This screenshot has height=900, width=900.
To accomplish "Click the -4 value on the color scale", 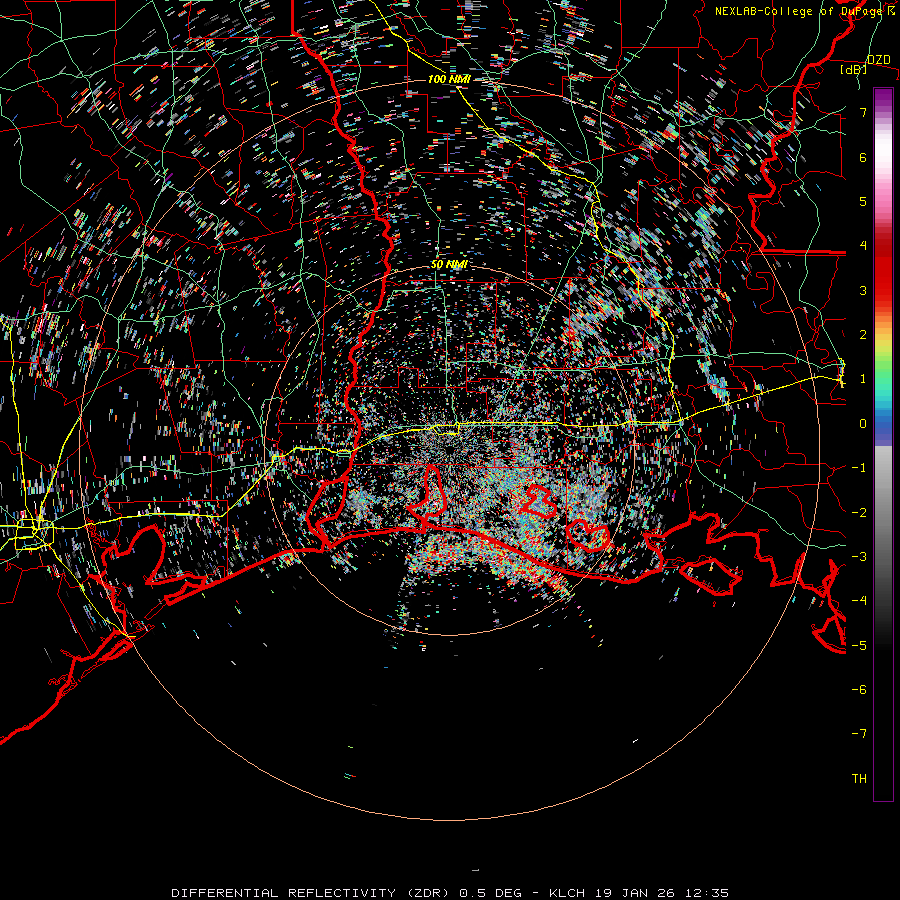I will coord(859,601).
